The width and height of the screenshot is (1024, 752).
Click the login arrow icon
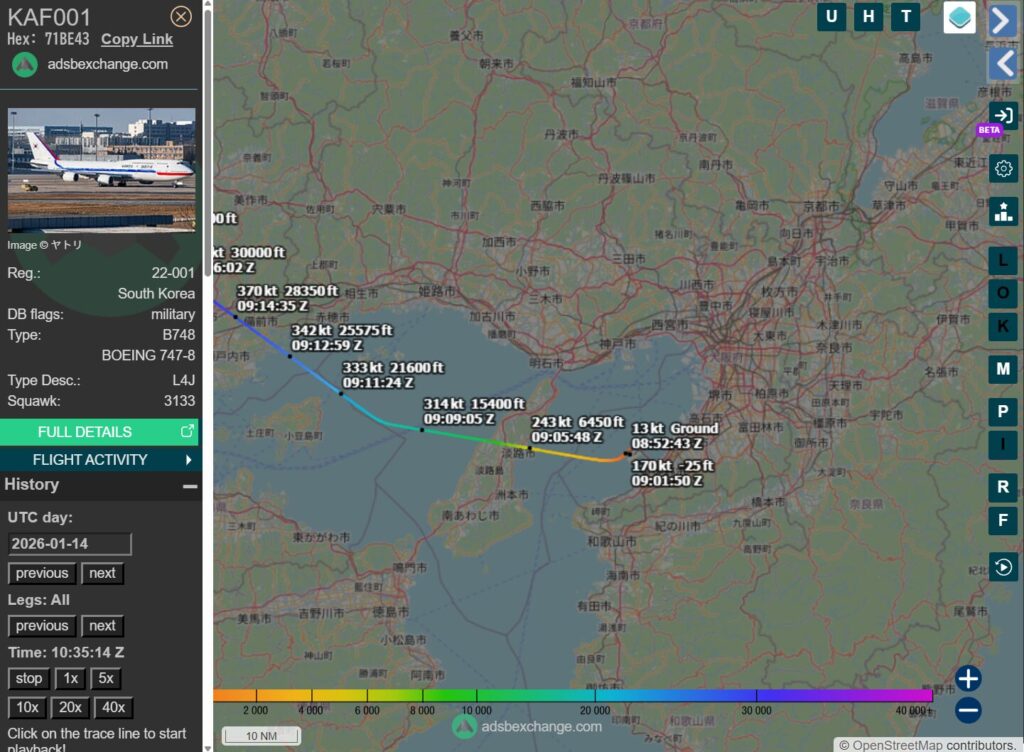click(x=1003, y=116)
